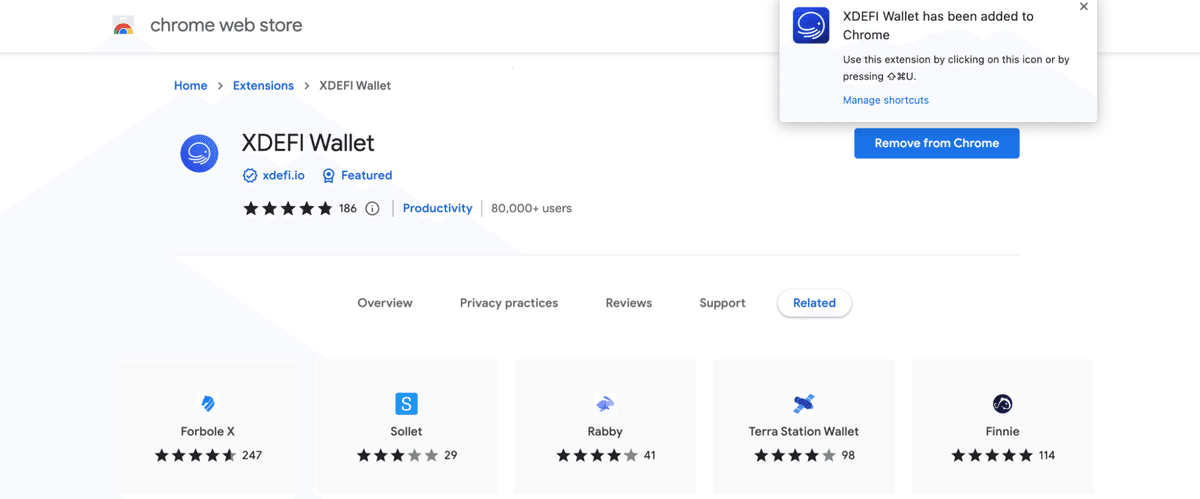Screen dimensions: 1200x499
Task: Click the Terra Station Wallet satellite icon
Action: click(804, 404)
